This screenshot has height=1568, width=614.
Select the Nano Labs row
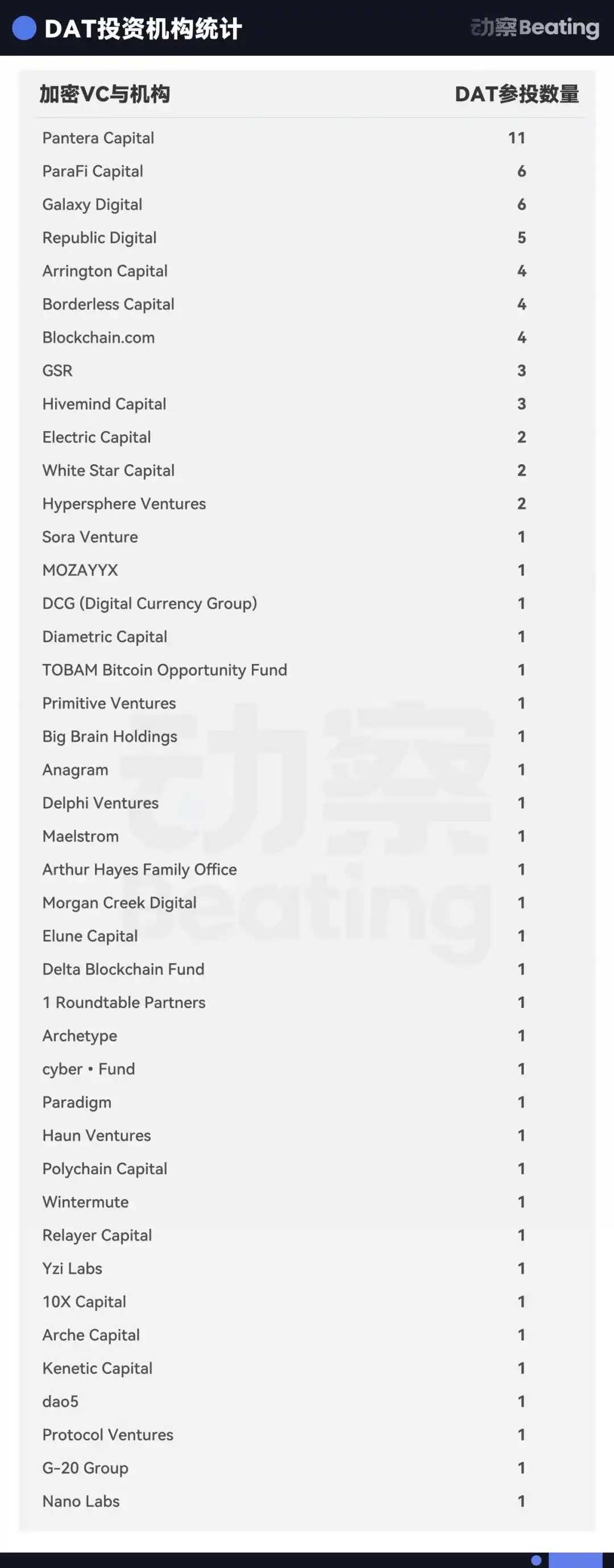coord(308,1501)
